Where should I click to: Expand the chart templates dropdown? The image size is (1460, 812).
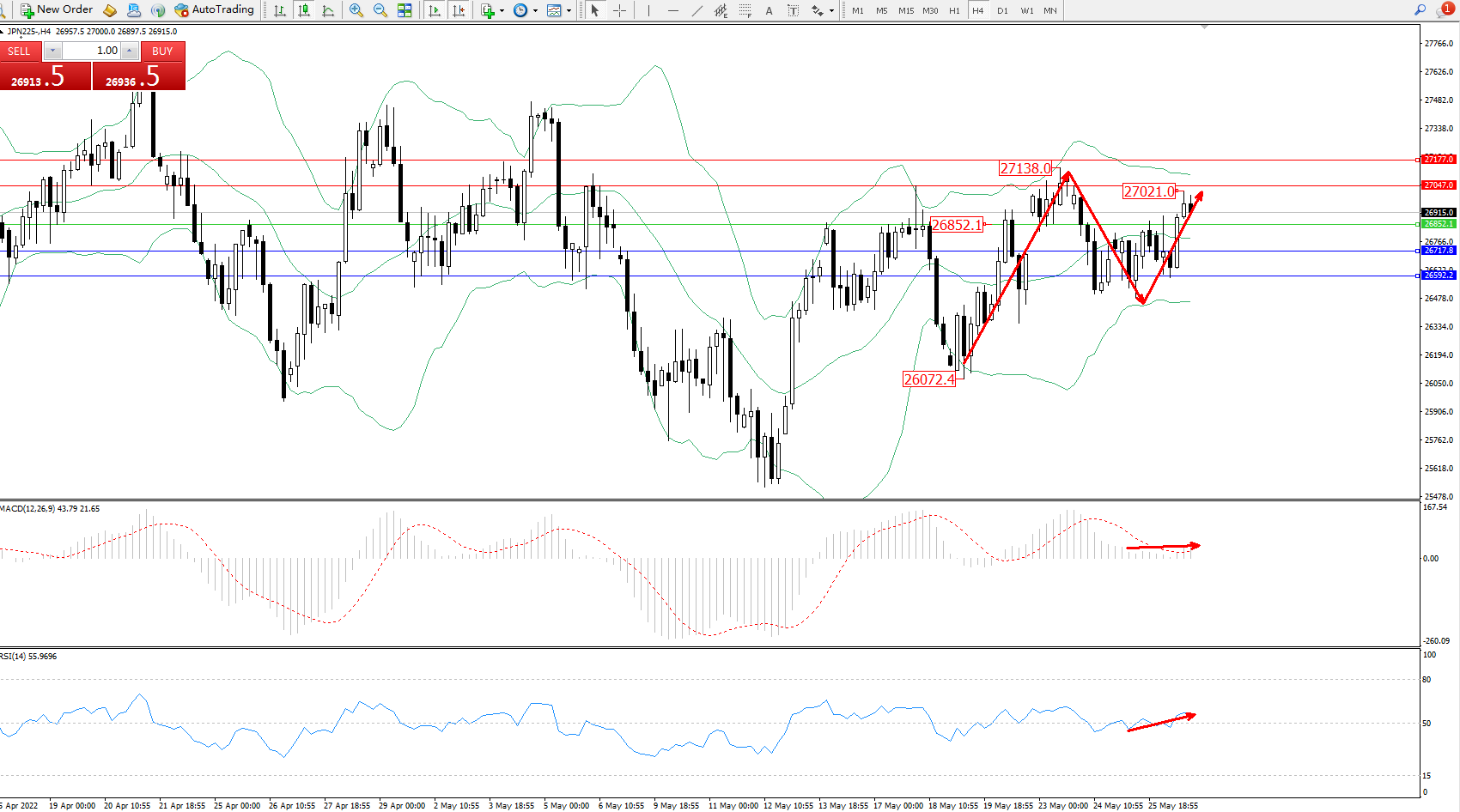(x=569, y=10)
